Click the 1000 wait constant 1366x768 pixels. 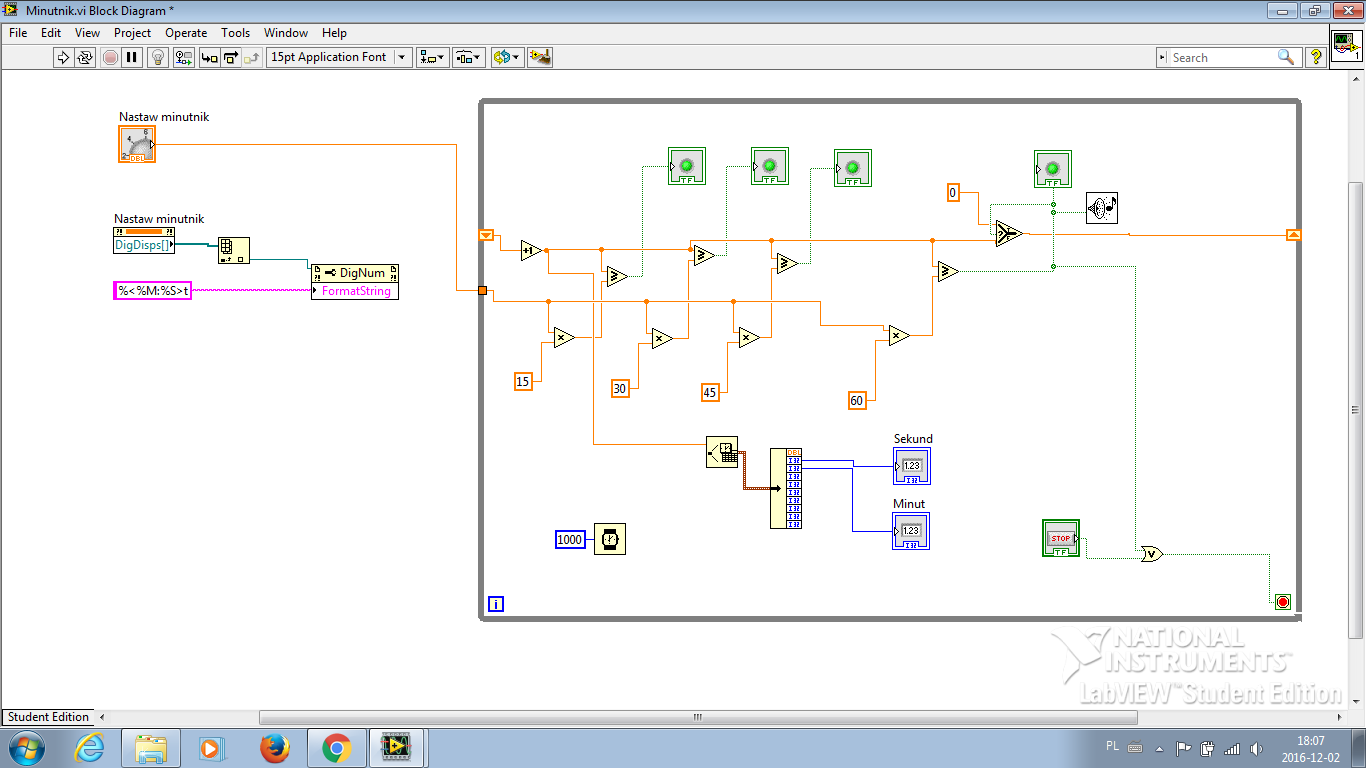tap(569, 539)
